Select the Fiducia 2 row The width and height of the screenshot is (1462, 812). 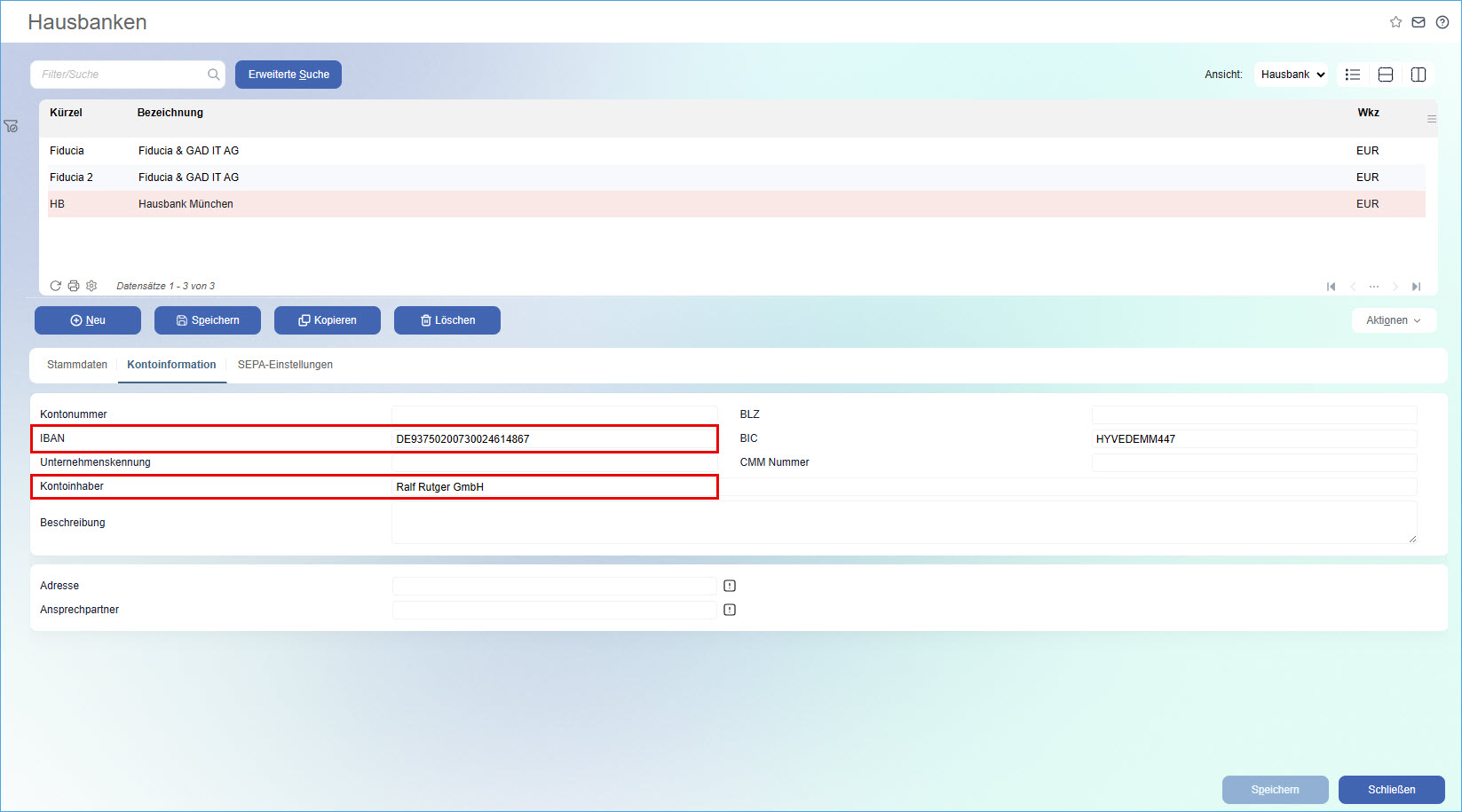coord(737,177)
